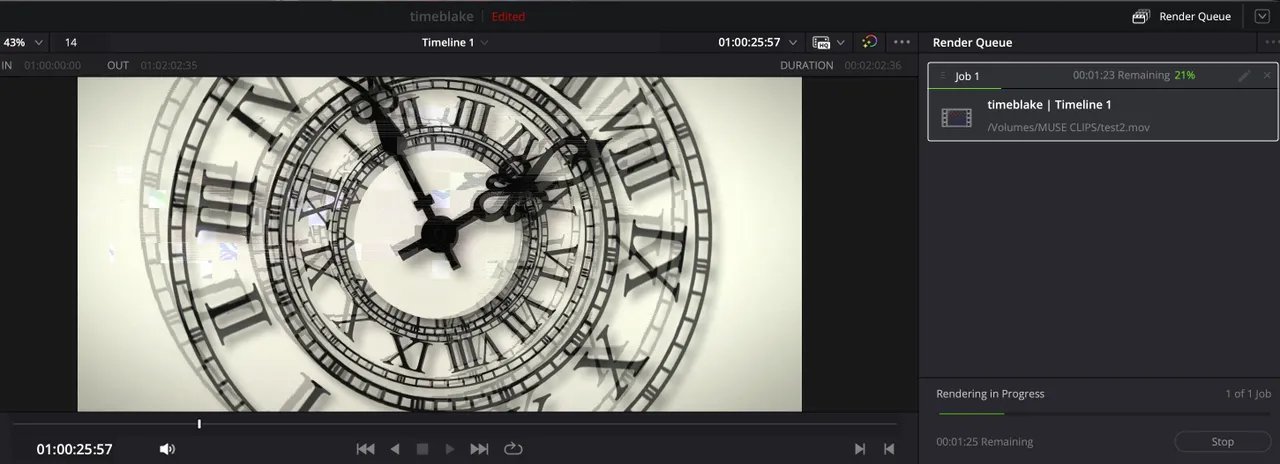
Task: Open the 43% zoom dropdown
Action: [23, 42]
